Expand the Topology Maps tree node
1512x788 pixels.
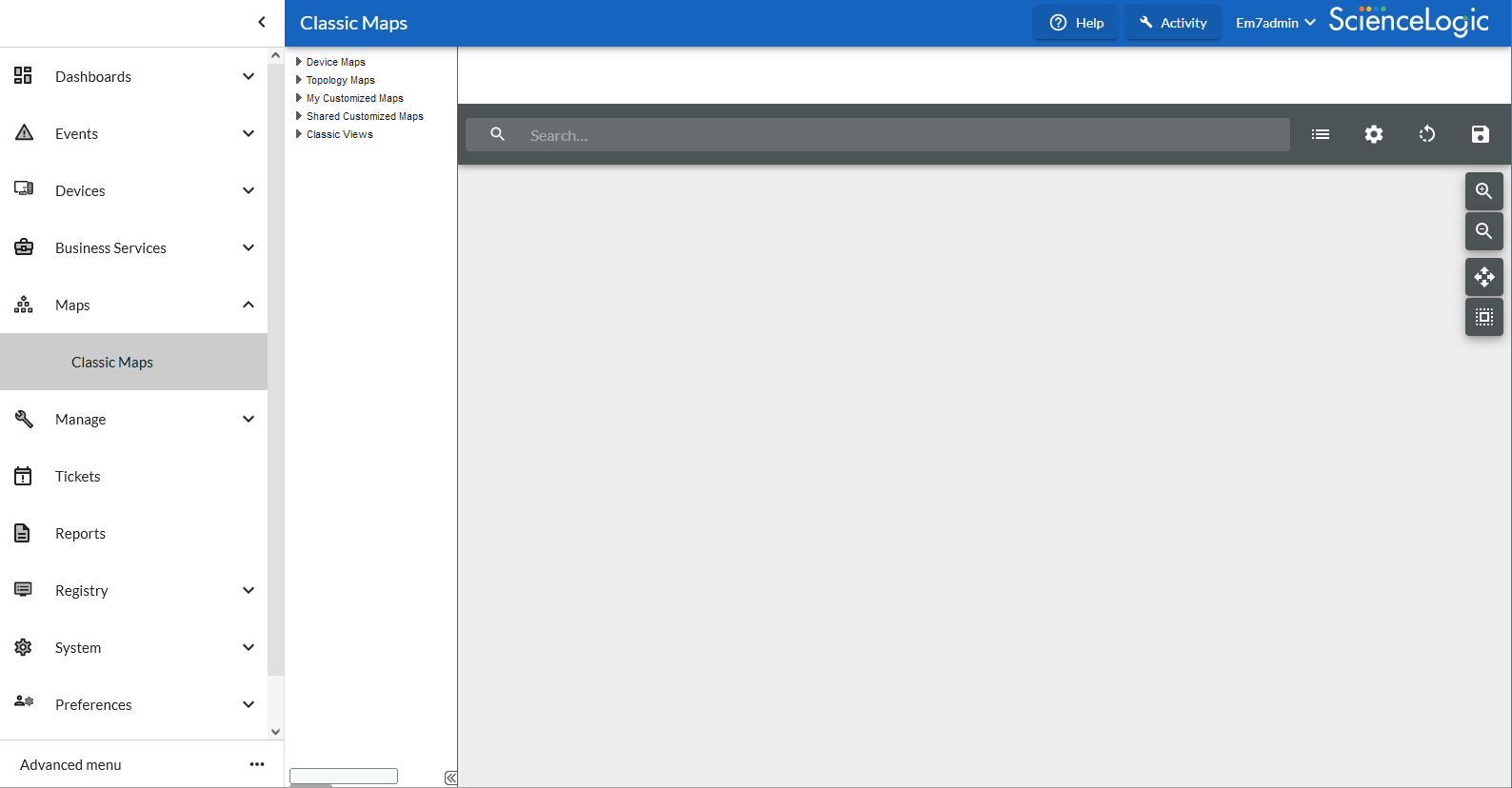pyautogui.click(x=299, y=80)
